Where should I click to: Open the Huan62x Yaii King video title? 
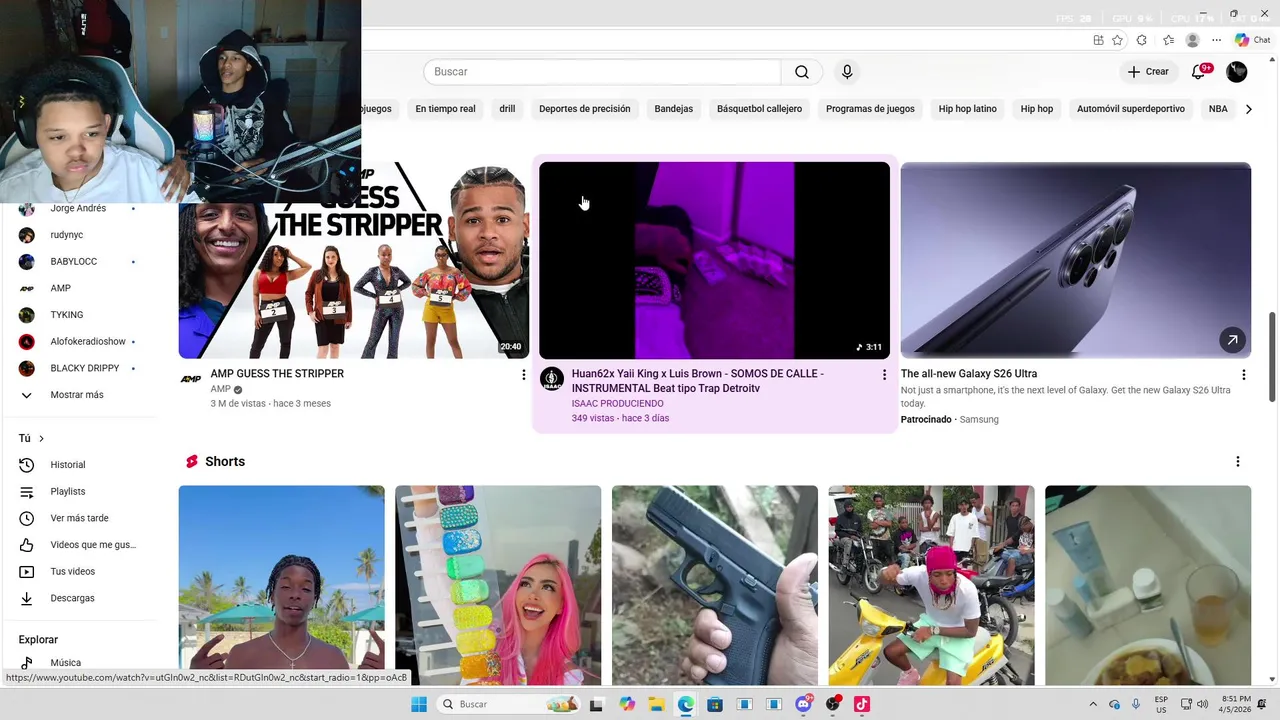pos(698,381)
